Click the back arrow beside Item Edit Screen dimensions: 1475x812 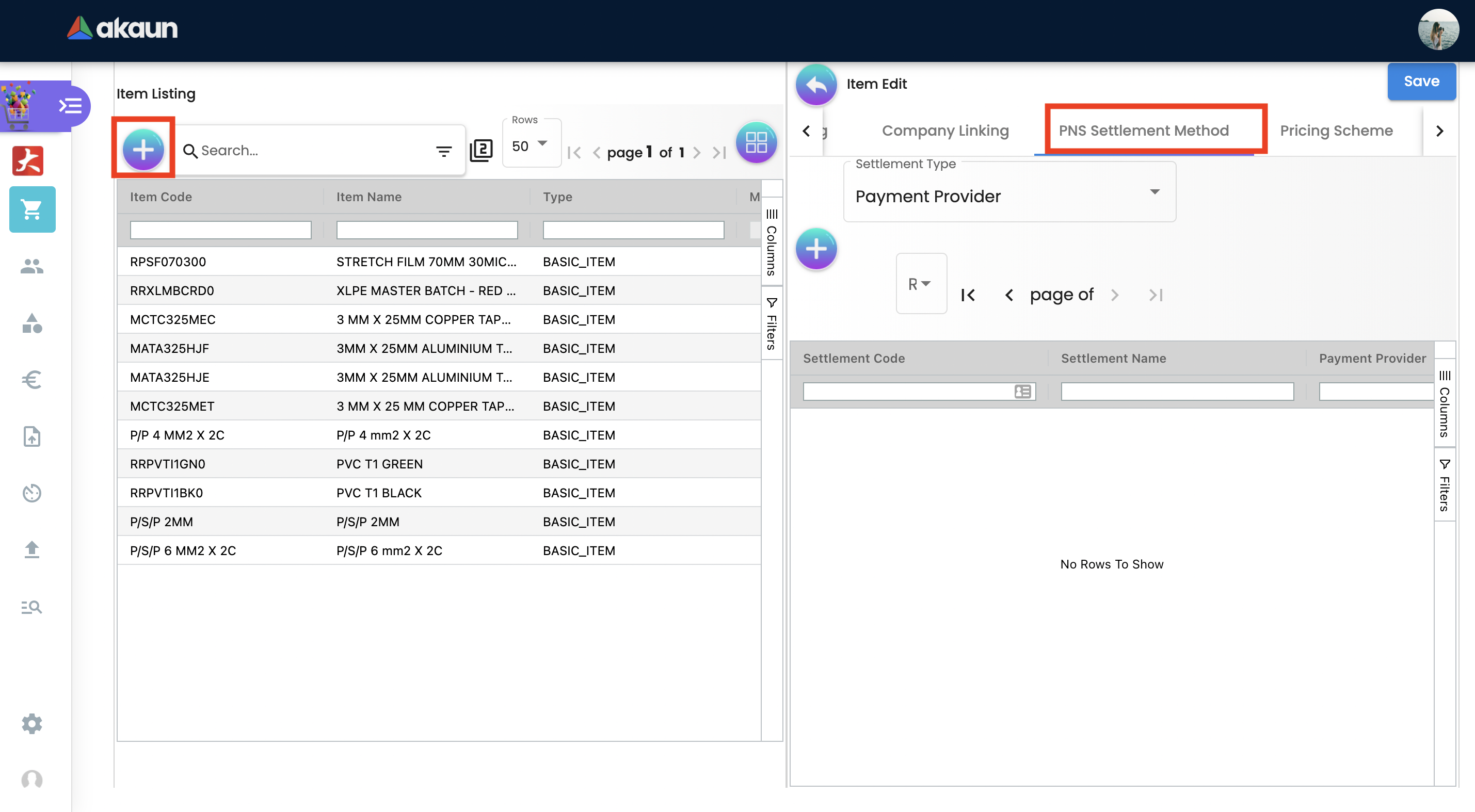pyautogui.click(x=816, y=85)
